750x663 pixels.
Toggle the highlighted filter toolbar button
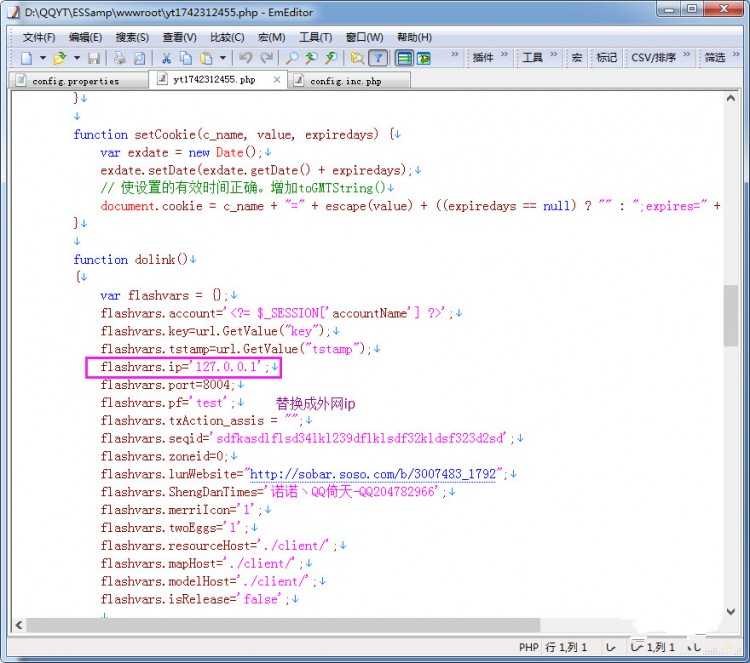[378, 58]
